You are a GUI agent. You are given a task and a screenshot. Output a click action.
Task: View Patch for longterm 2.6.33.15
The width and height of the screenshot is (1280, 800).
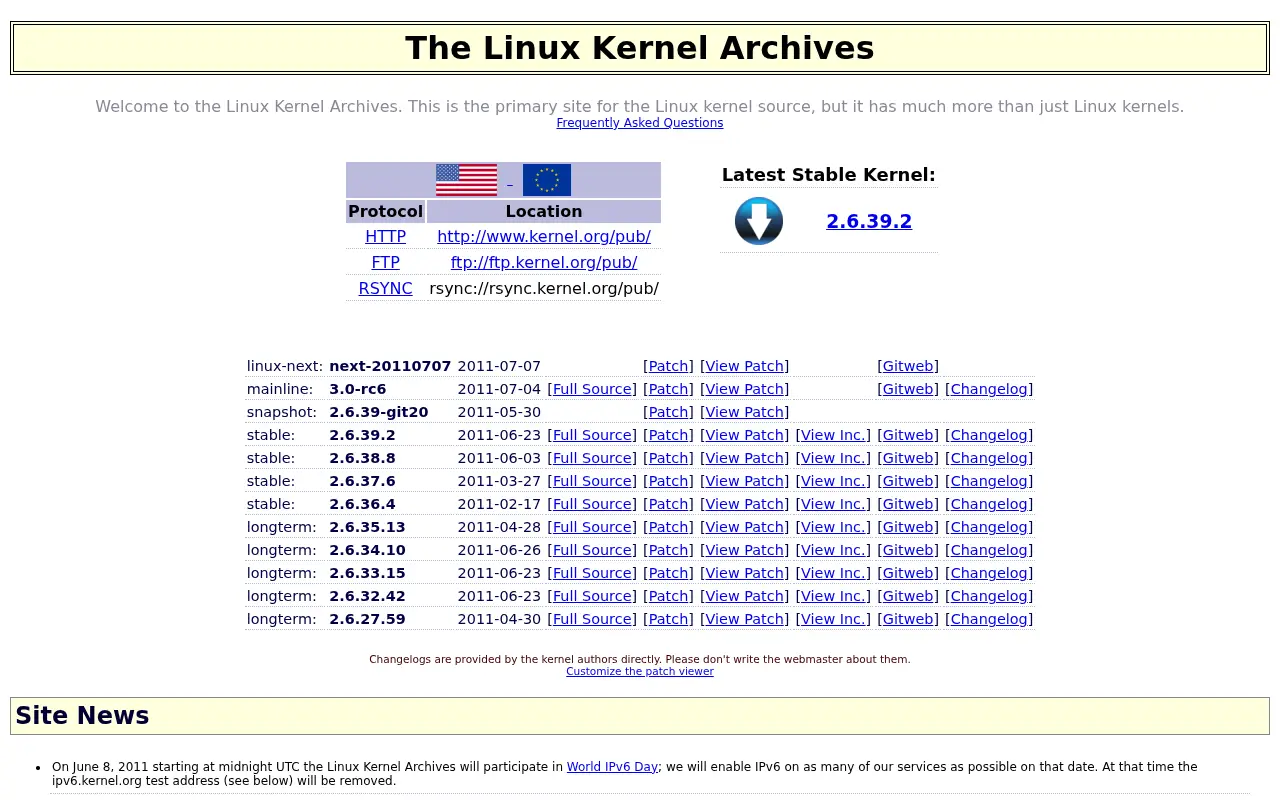(744, 573)
